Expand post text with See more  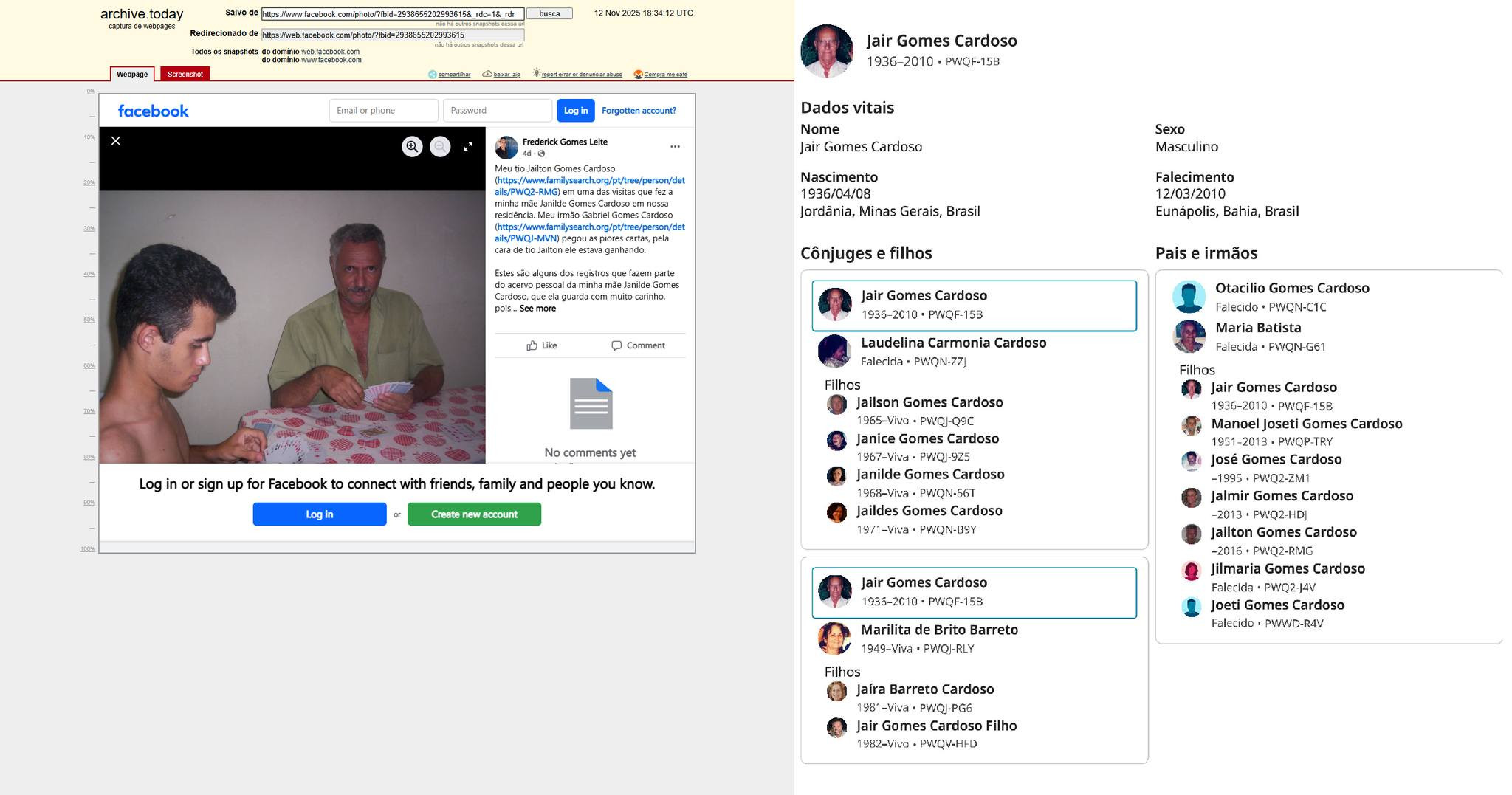537,309
